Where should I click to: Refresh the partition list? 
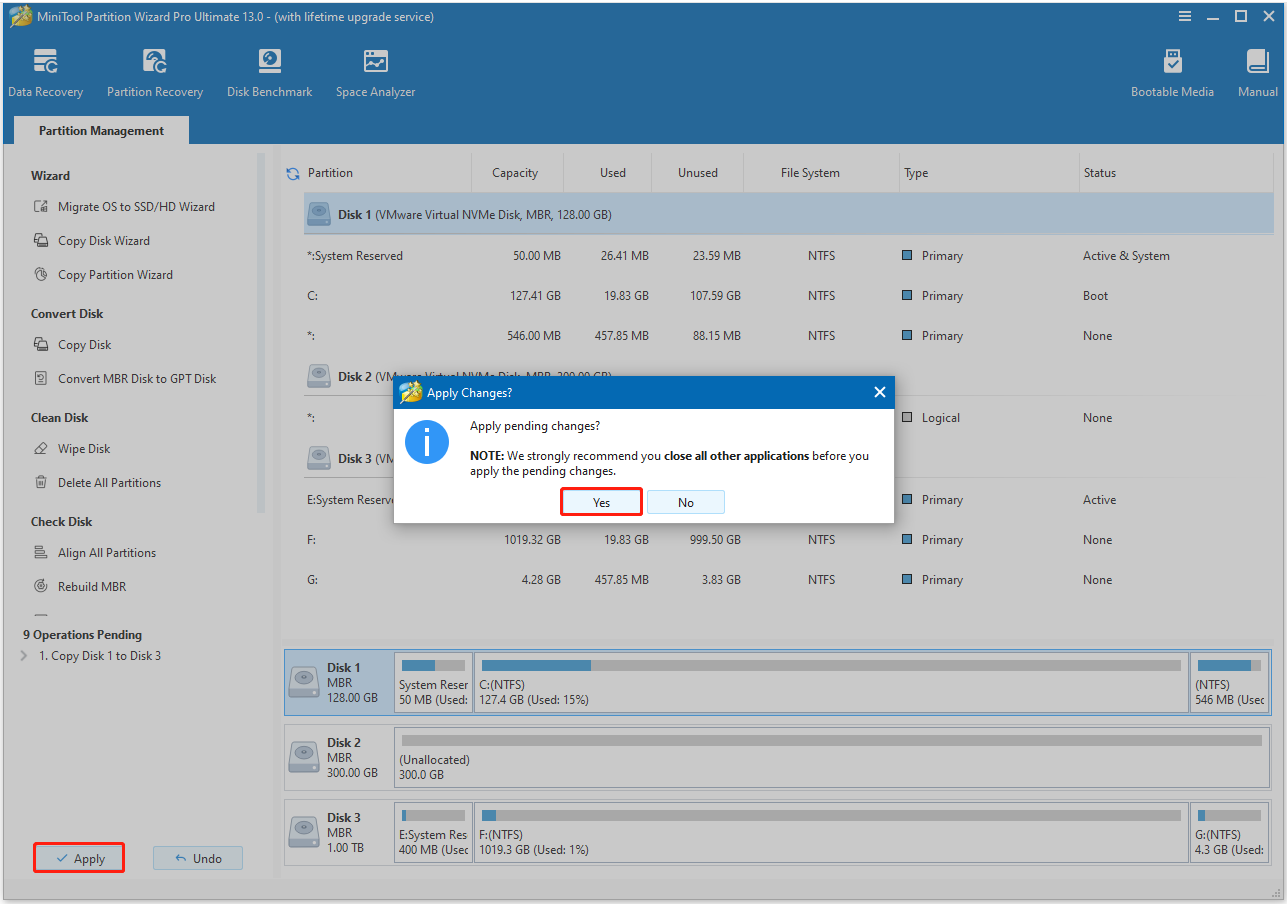pyautogui.click(x=291, y=172)
